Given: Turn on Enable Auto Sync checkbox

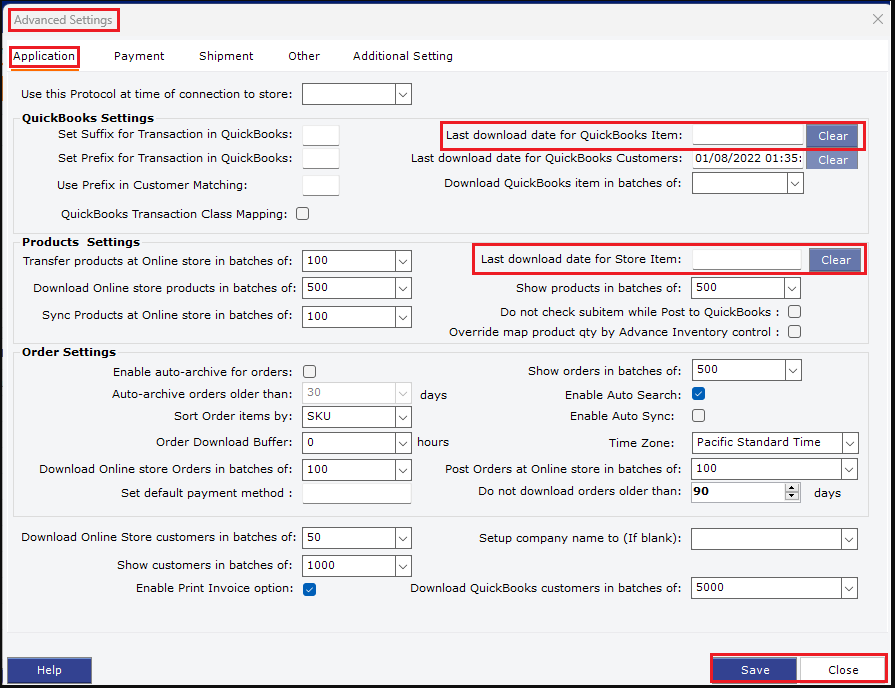Looking at the screenshot, I should tap(699, 416).
